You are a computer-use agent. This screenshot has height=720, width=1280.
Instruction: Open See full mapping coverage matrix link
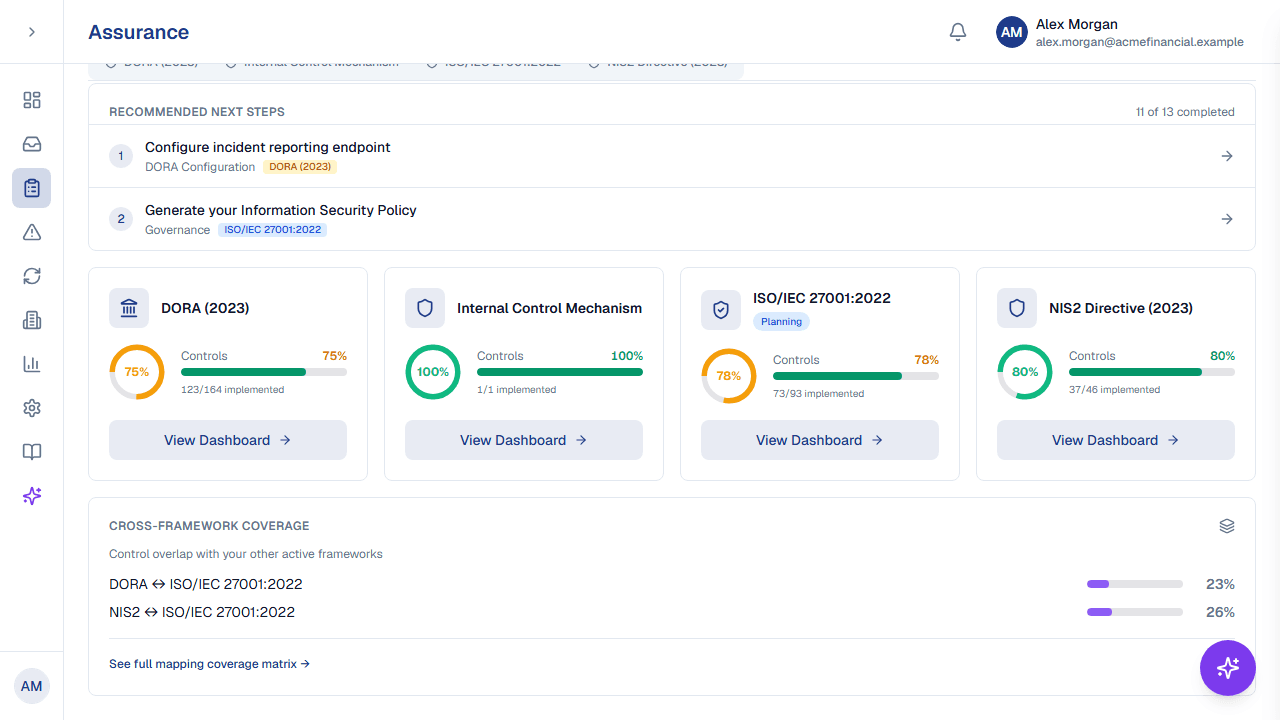(x=209, y=664)
